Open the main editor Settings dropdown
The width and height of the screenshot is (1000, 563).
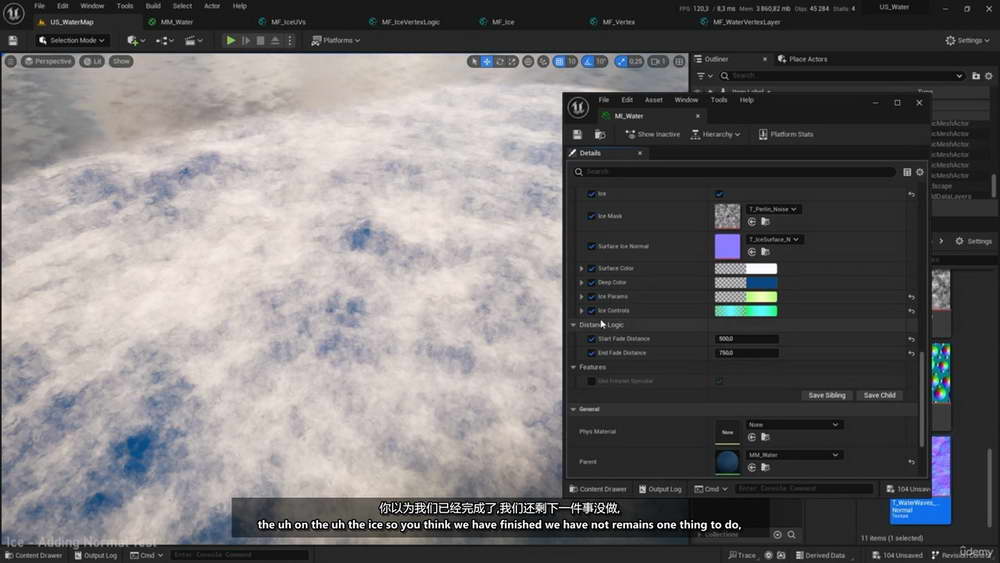click(967, 40)
